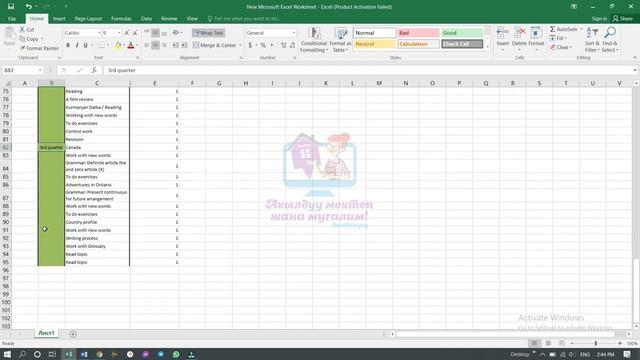The height and width of the screenshot is (360, 640).
Task: Click the Insert Function fx icon
Action: click(x=94, y=70)
